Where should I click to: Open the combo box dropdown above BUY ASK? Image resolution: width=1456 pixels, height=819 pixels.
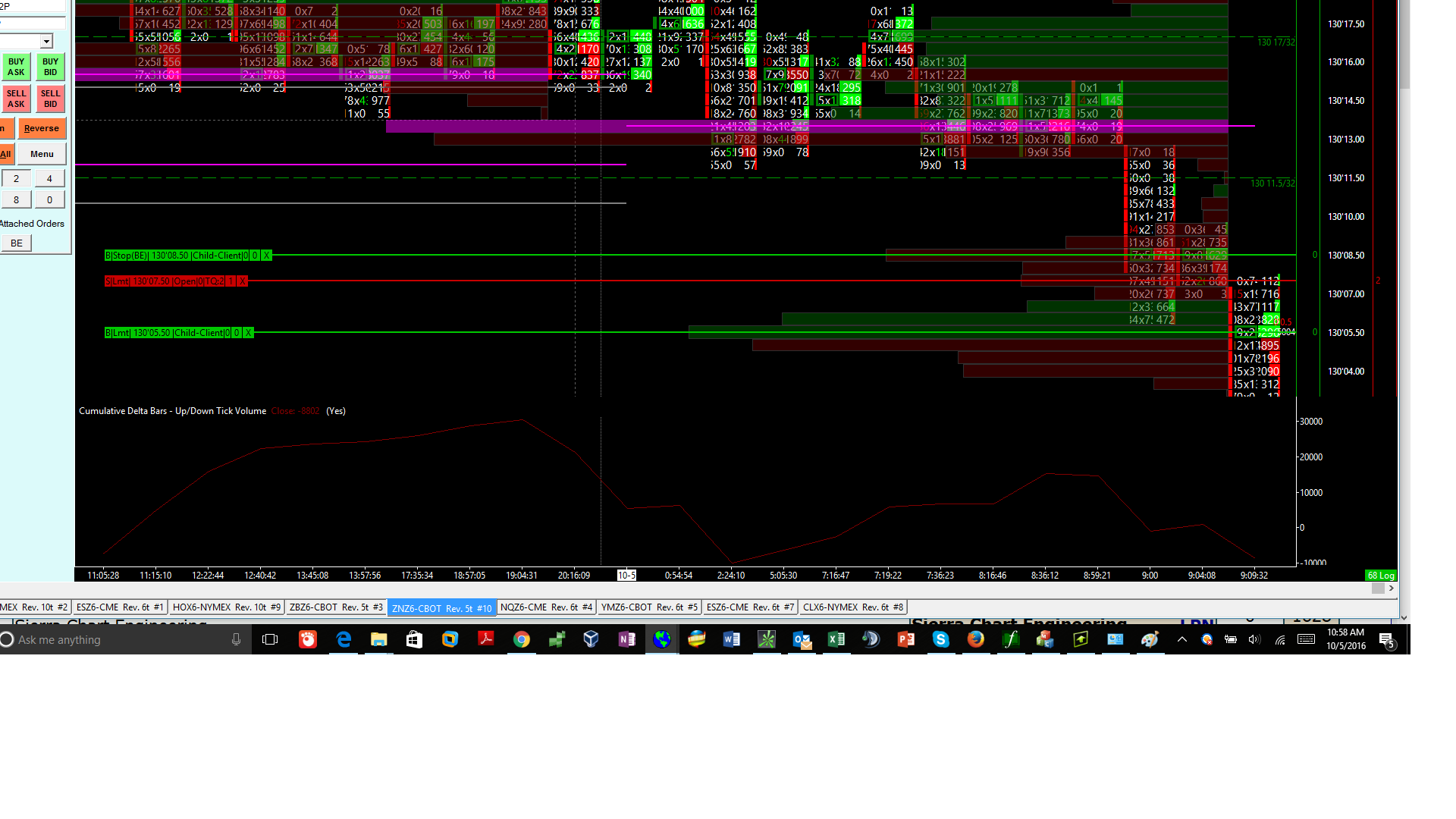(x=47, y=42)
